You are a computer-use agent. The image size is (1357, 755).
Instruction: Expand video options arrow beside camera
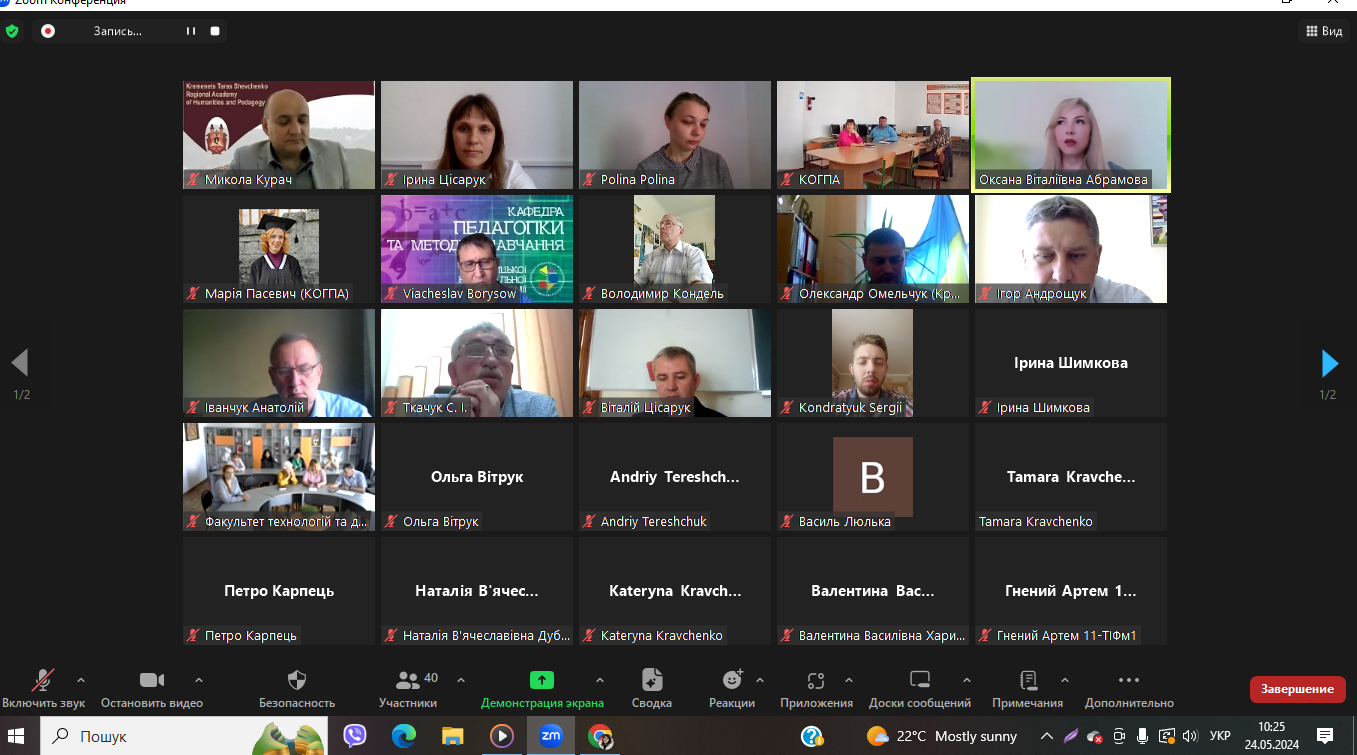click(x=199, y=680)
